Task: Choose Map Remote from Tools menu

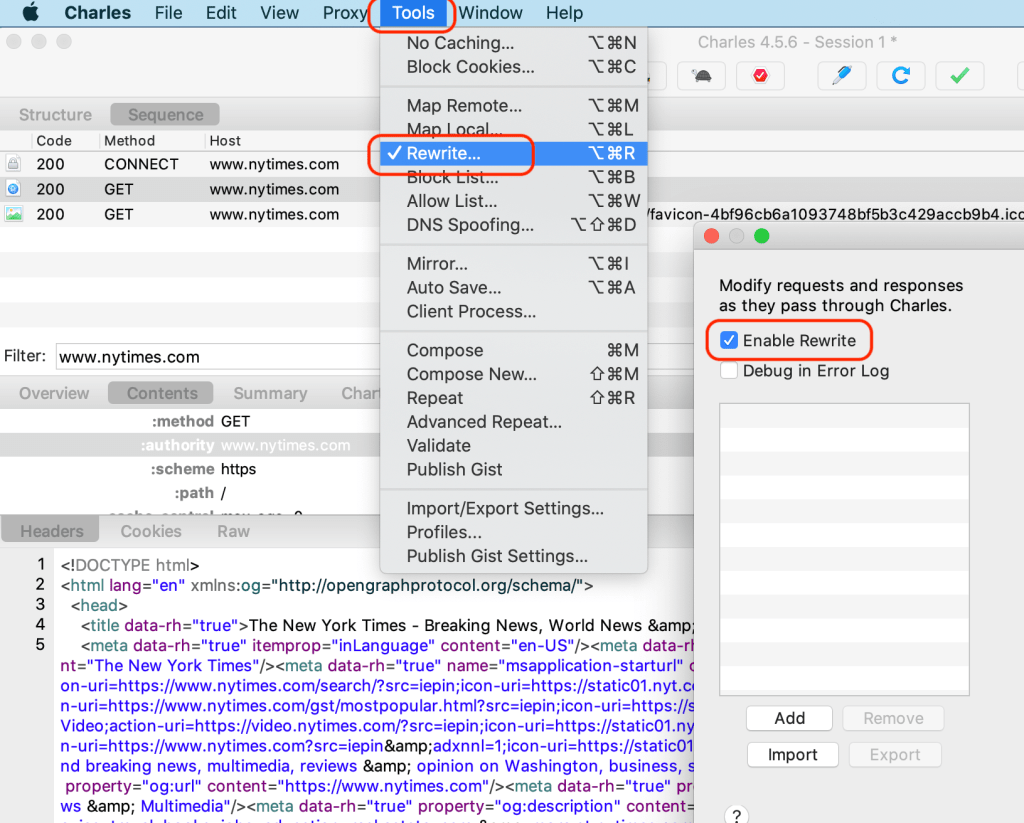Action: coord(464,106)
